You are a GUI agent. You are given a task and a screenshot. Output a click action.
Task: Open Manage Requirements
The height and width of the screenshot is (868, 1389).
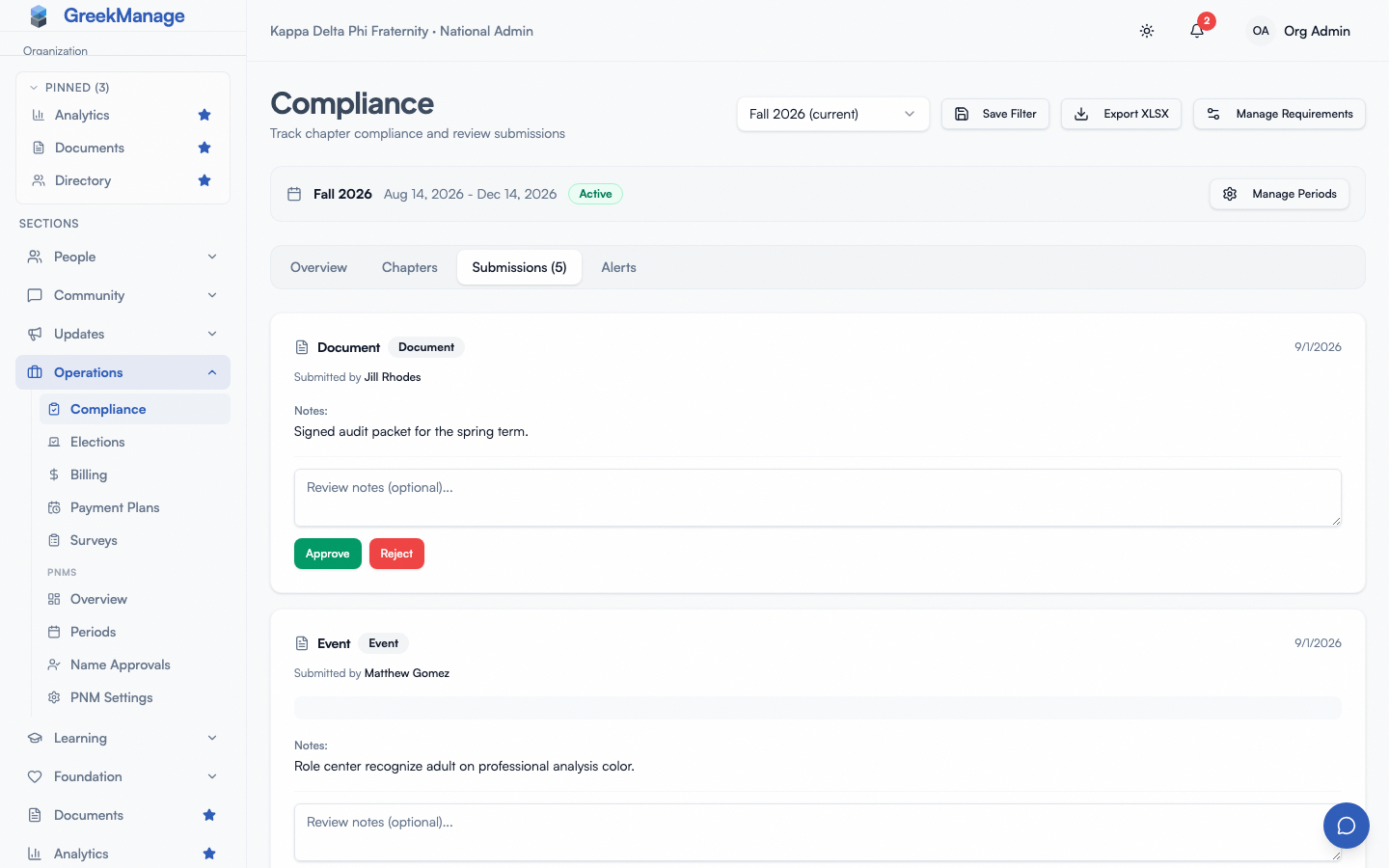(x=1279, y=114)
